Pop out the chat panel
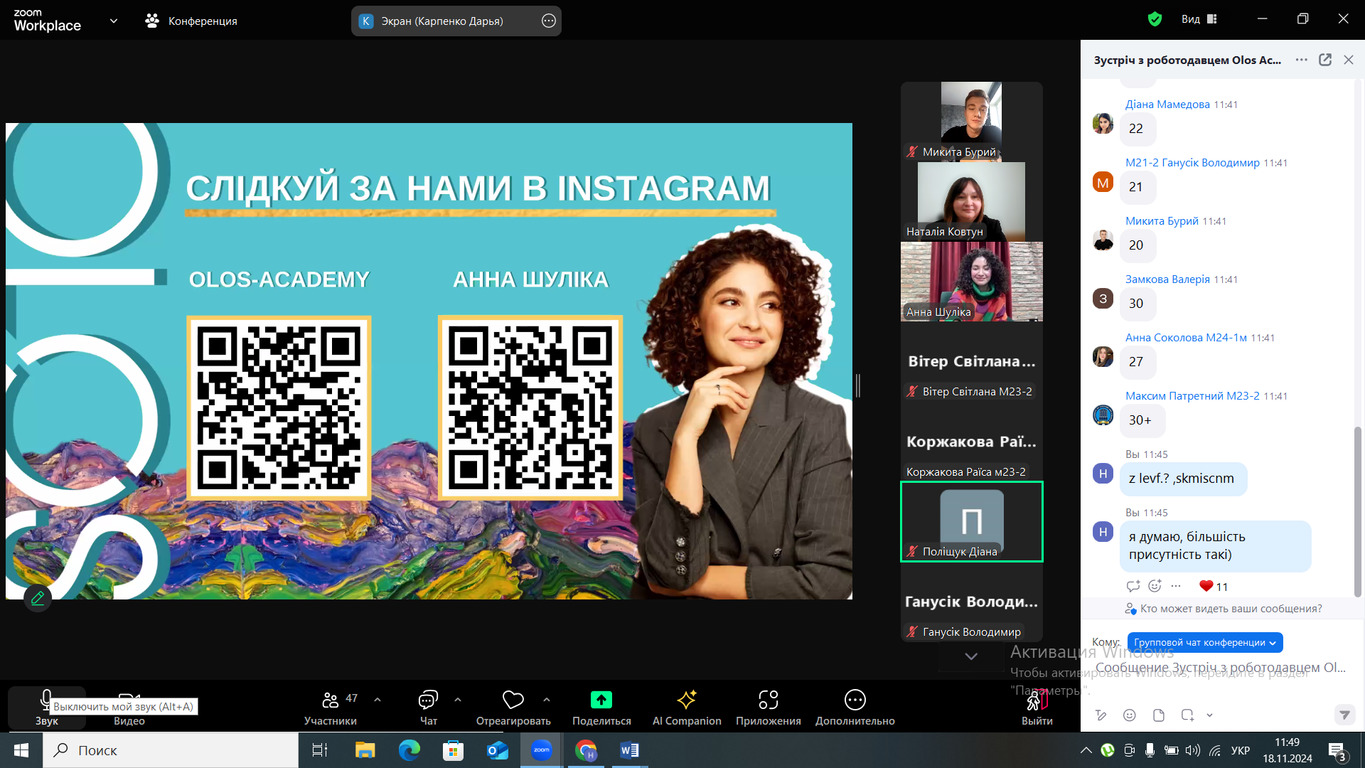Screen dimensions: 1365x768 pyautogui.click(x=1325, y=60)
